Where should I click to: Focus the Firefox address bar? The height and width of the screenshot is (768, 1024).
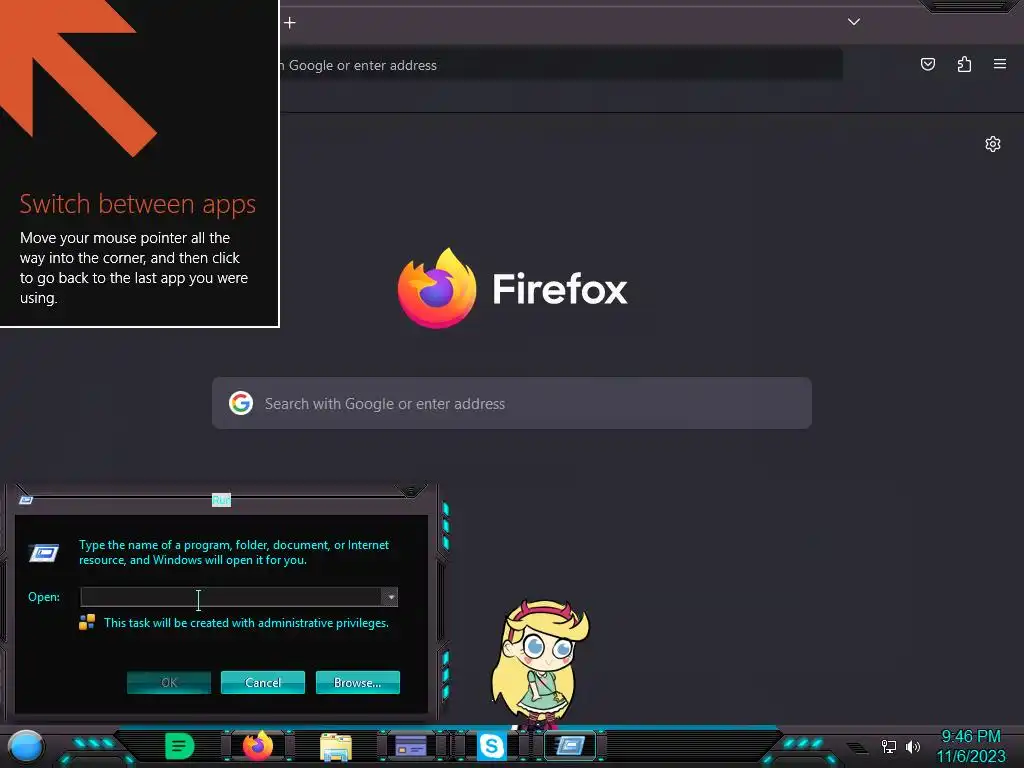click(560, 65)
